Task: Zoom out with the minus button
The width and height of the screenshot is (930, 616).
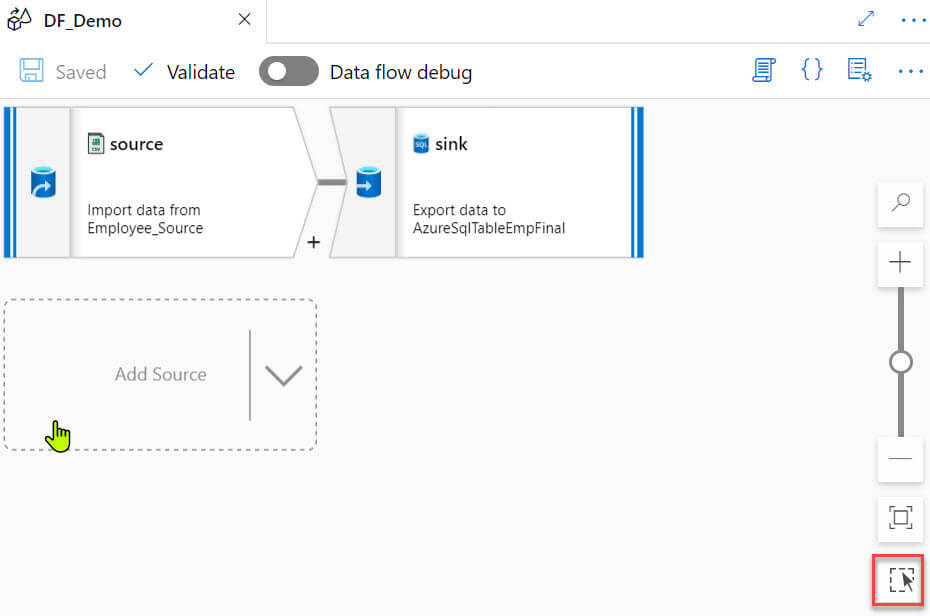Action: click(x=900, y=459)
